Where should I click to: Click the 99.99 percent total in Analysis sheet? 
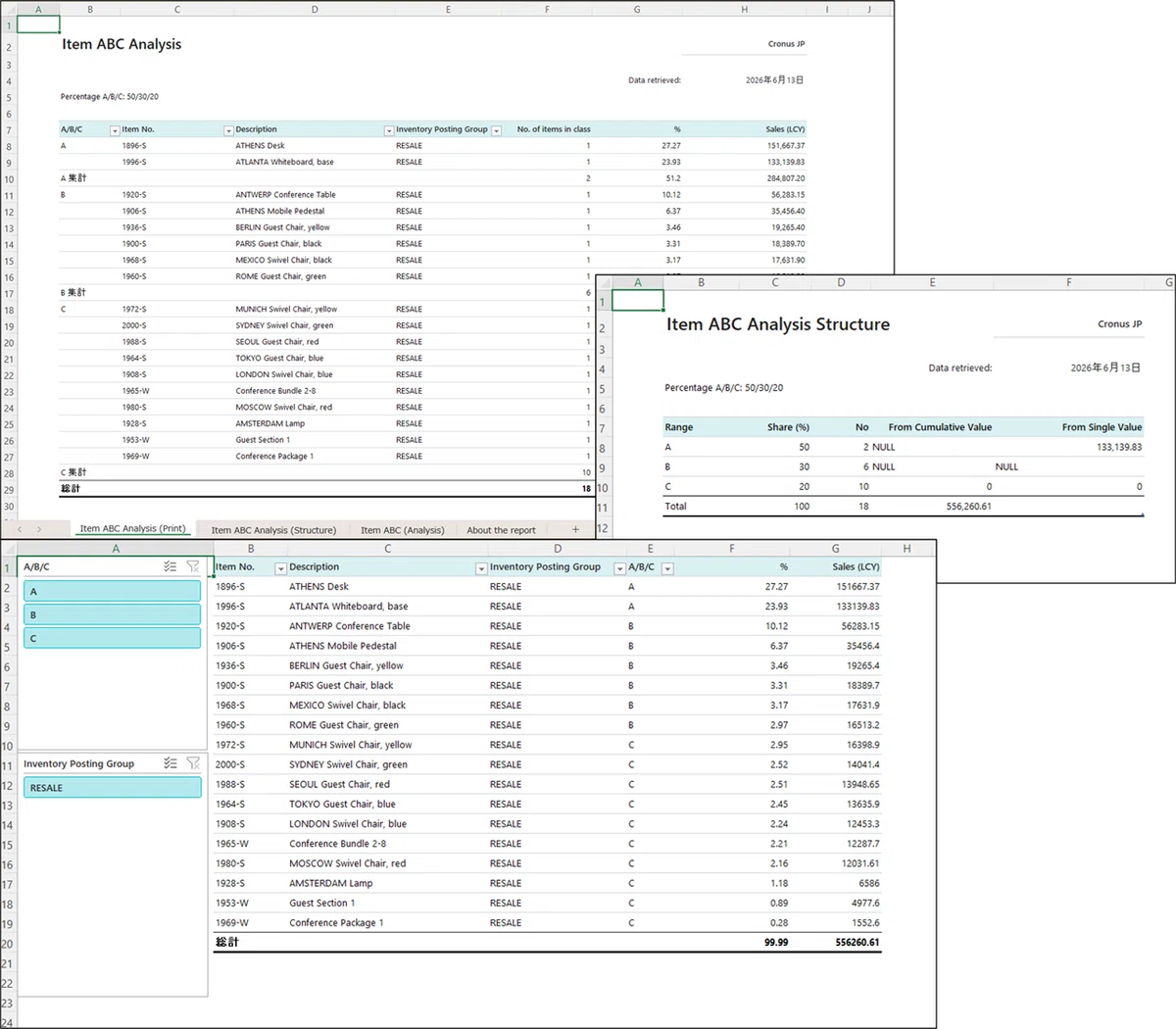(x=776, y=943)
